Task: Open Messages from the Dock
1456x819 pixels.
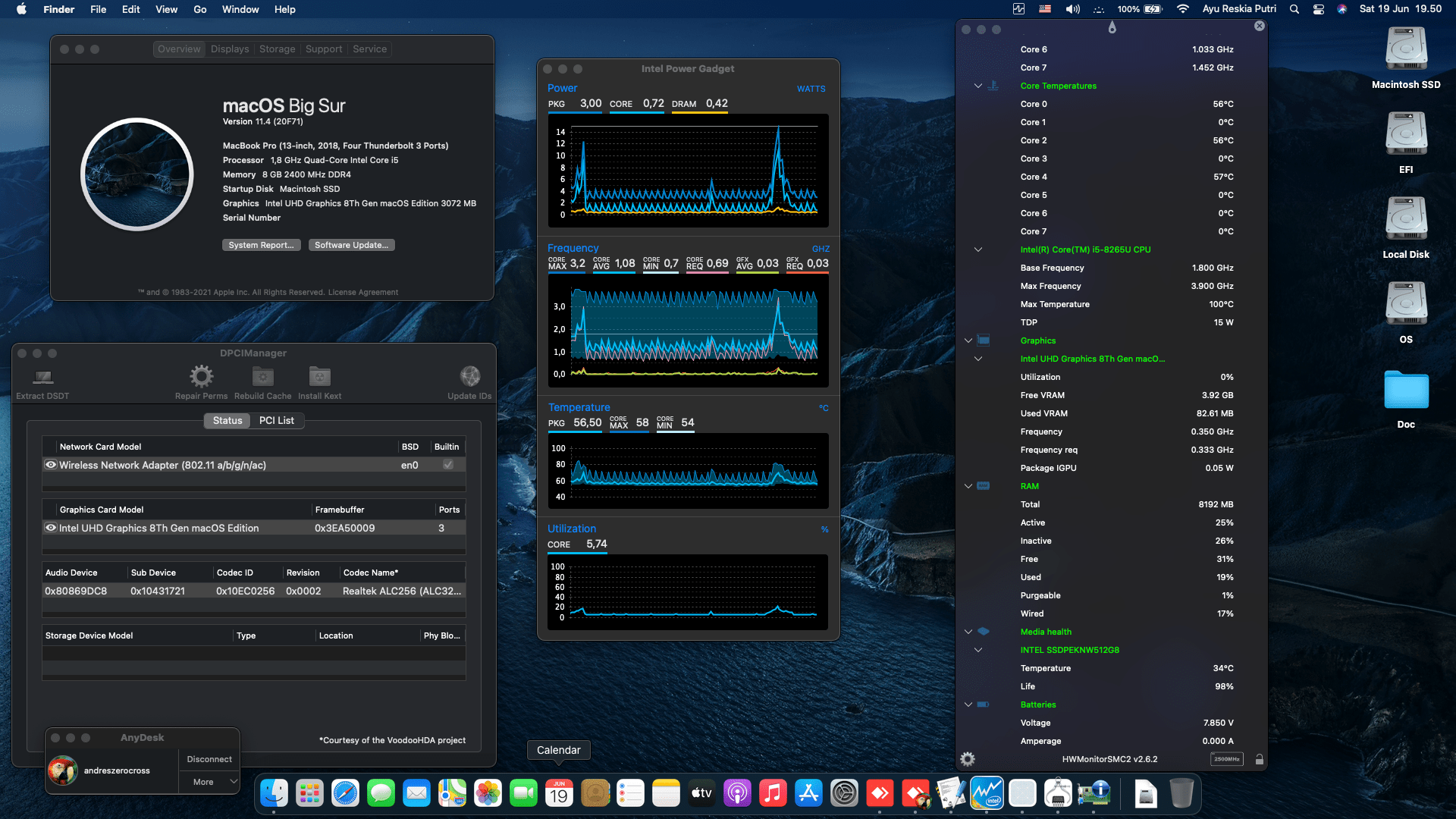Action: click(x=381, y=793)
